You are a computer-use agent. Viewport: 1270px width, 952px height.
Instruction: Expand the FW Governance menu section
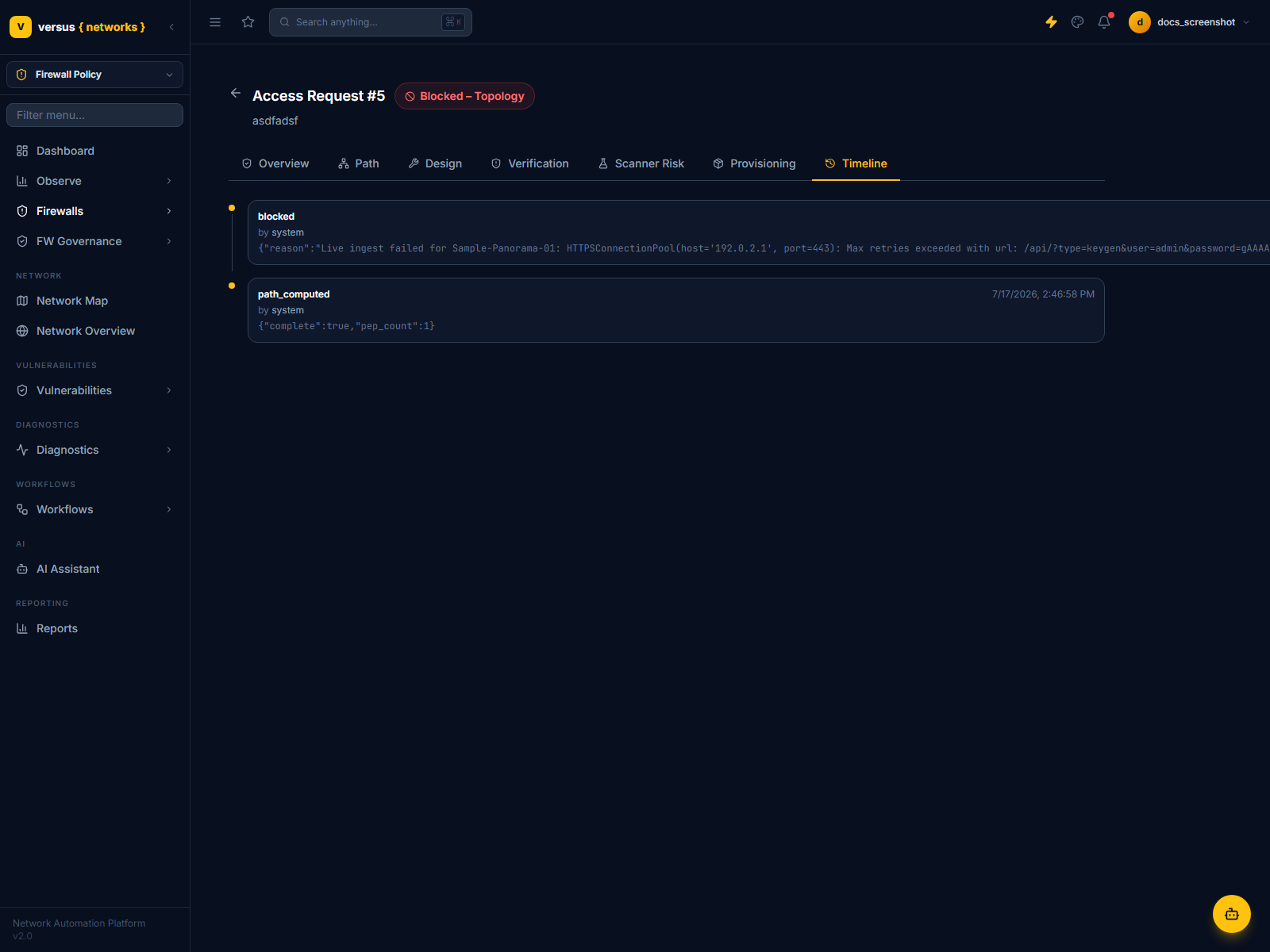click(x=94, y=241)
